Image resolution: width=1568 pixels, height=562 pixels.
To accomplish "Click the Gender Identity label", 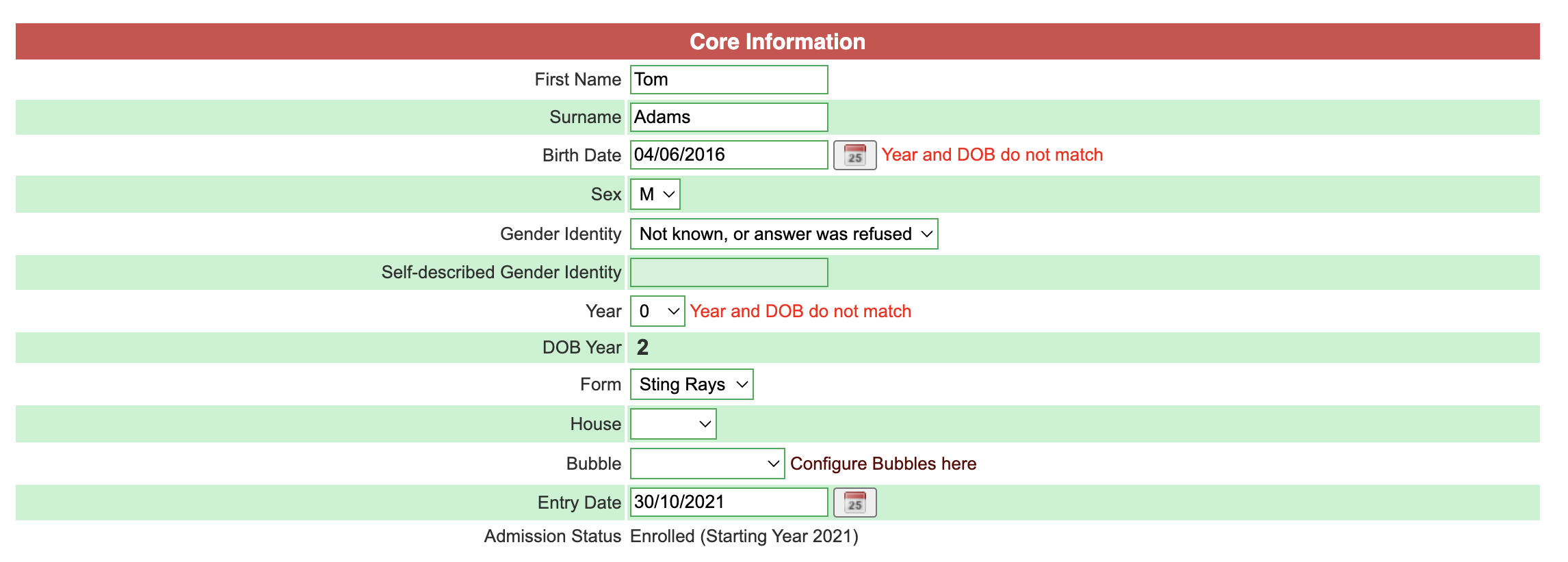I will pos(560,234).
